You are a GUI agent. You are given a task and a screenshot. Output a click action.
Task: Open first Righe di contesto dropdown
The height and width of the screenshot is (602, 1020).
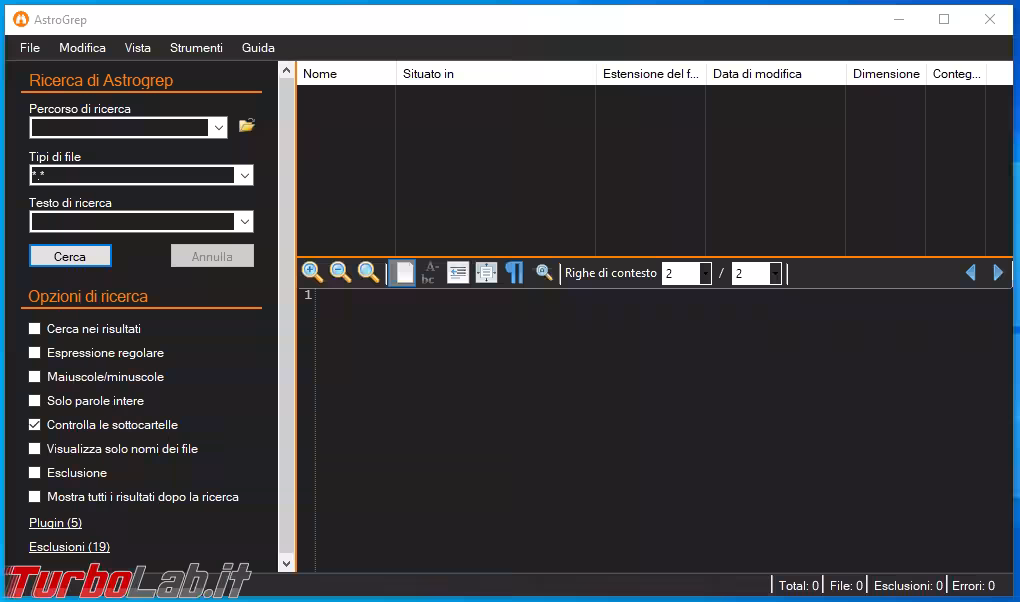[705, 273]
